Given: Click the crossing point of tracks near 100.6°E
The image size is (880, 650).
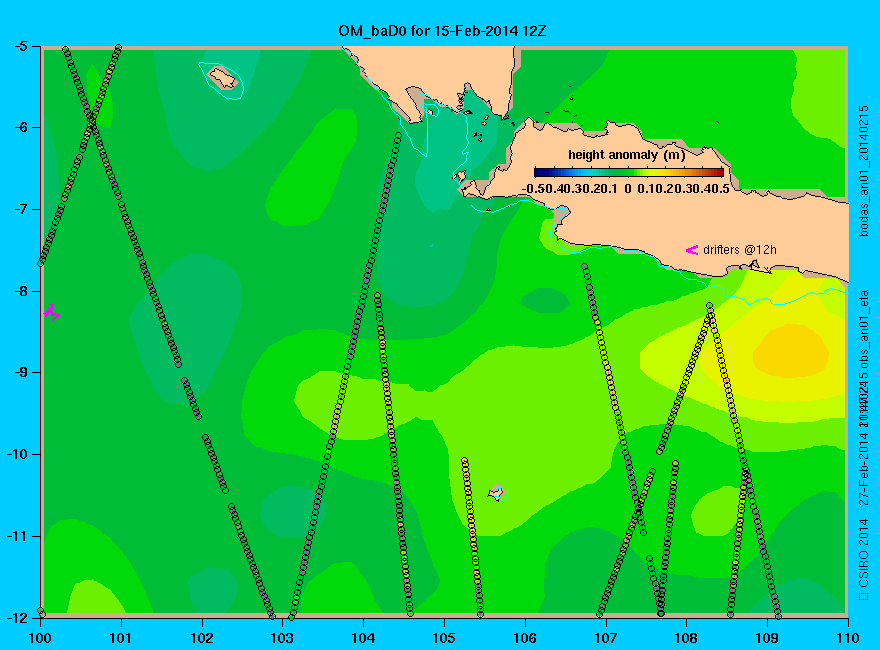Looking at the screenshot, I should [x=91, y=120].
